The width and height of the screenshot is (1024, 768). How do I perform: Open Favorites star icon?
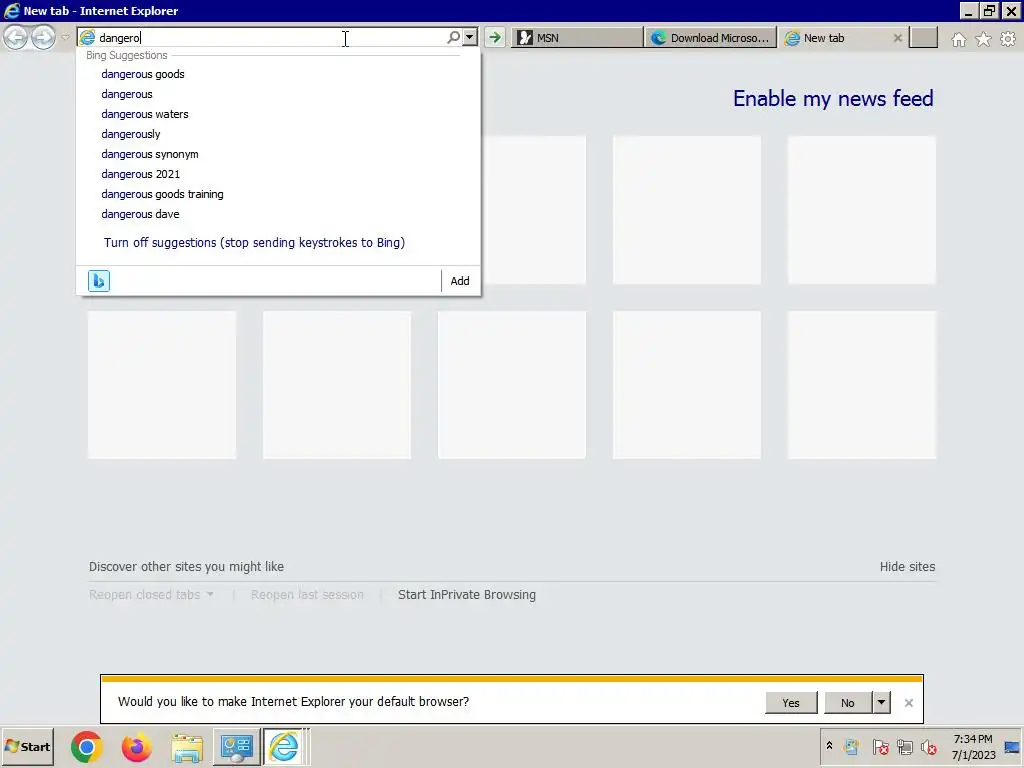(x=983, y=39)
